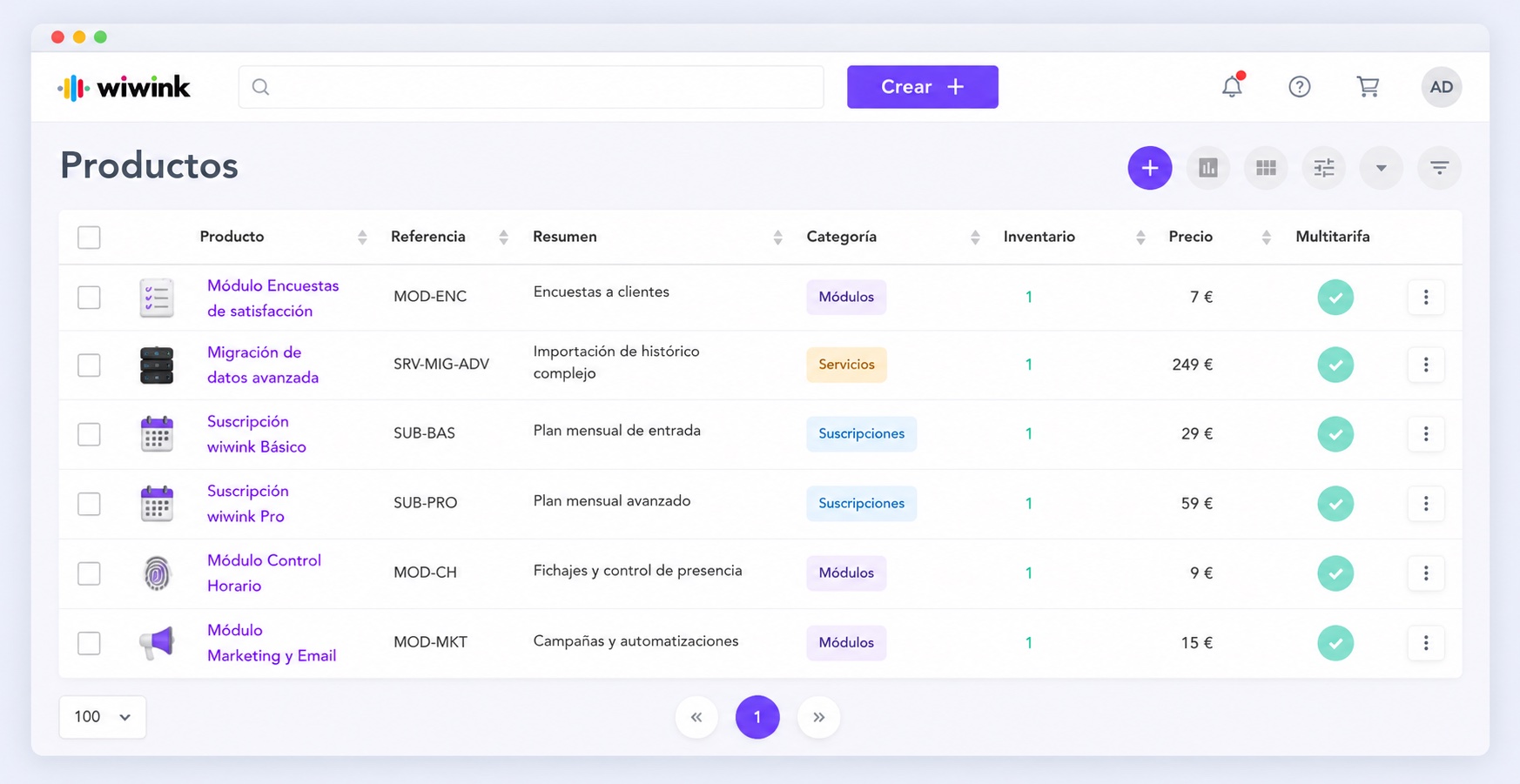Select the Suscripción wiwink Básico checkbox
1520x784 pixels.
(x=89, y=433)
